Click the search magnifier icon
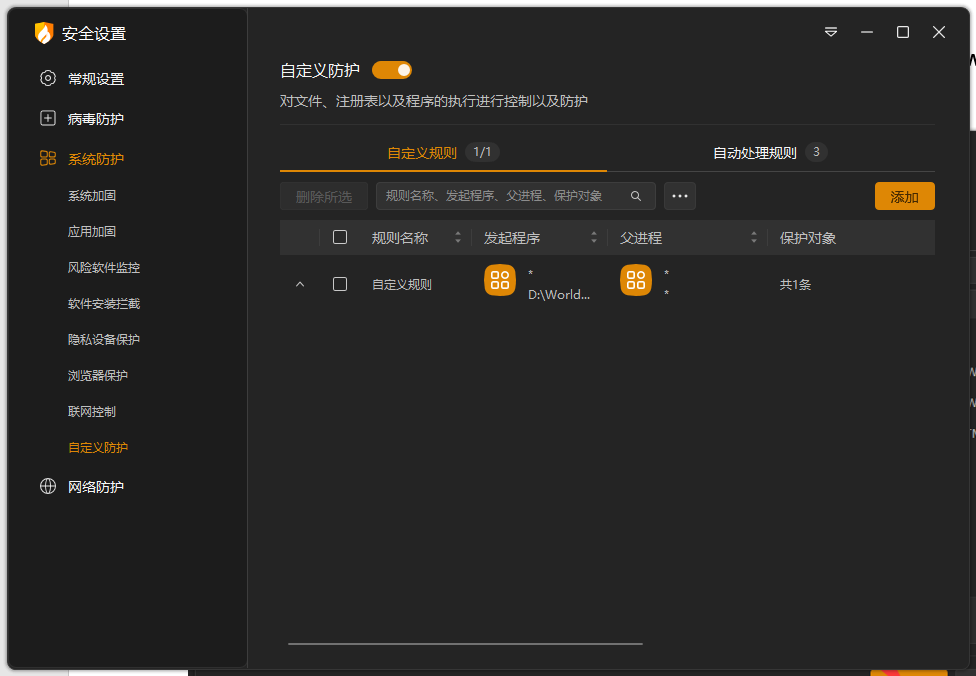The width and height of the screenshot is (976, 676). (636, 196)
